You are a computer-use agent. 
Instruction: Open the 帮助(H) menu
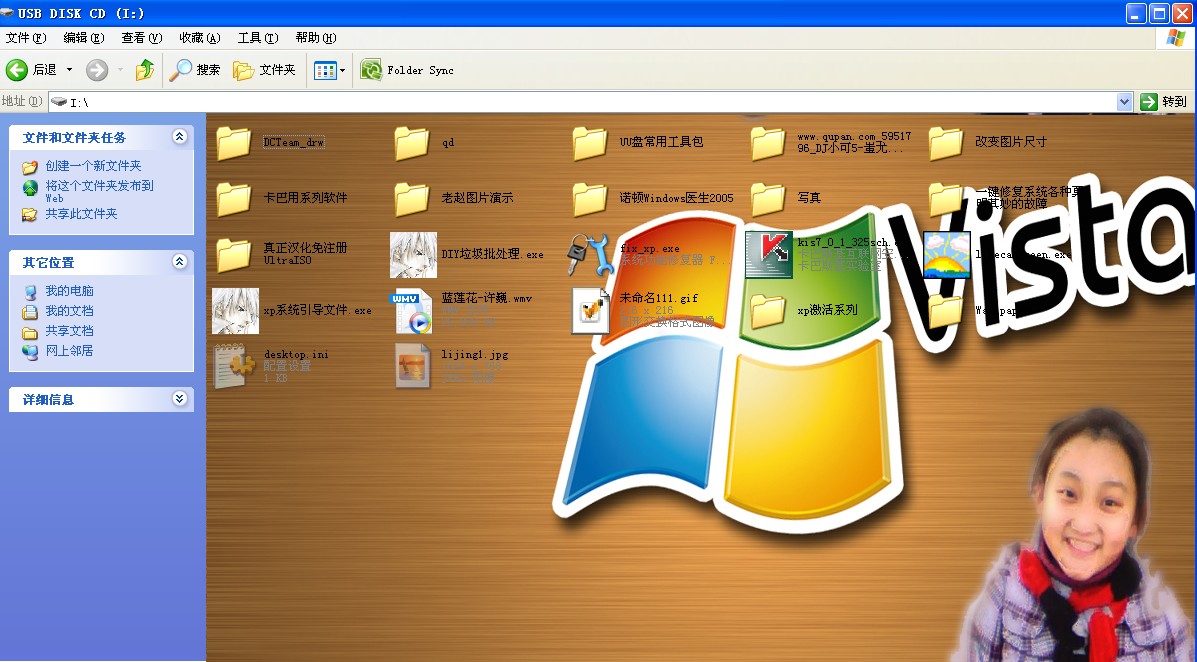[316, 37]
